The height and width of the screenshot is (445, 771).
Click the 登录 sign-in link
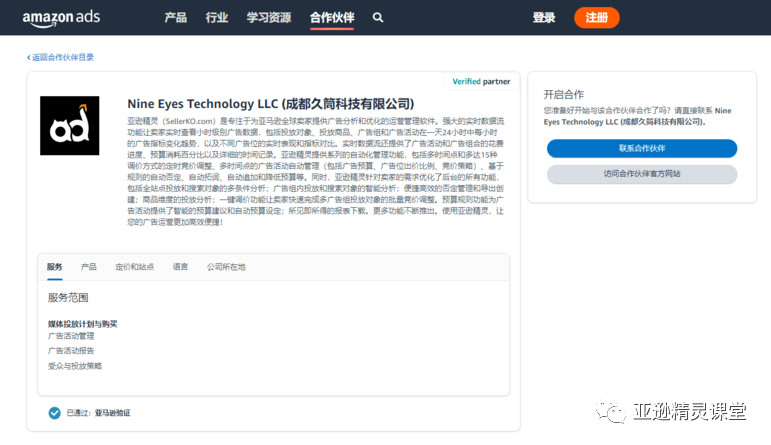(x=544, y=18)
